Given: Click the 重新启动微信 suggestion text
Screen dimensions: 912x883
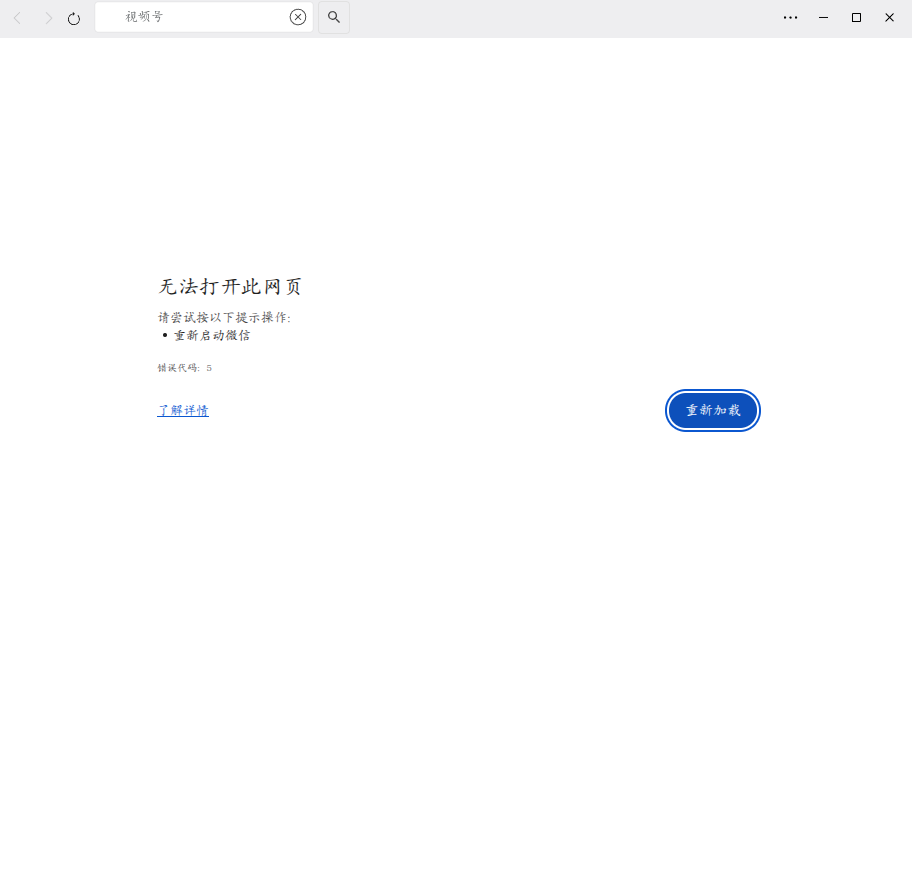Looking at the screenshot, I should [x=212, y=335].
